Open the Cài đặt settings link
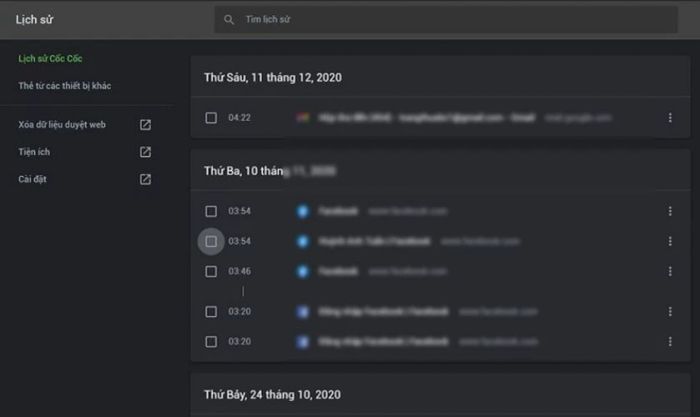 pyautogui.click(x=33, y=179)
